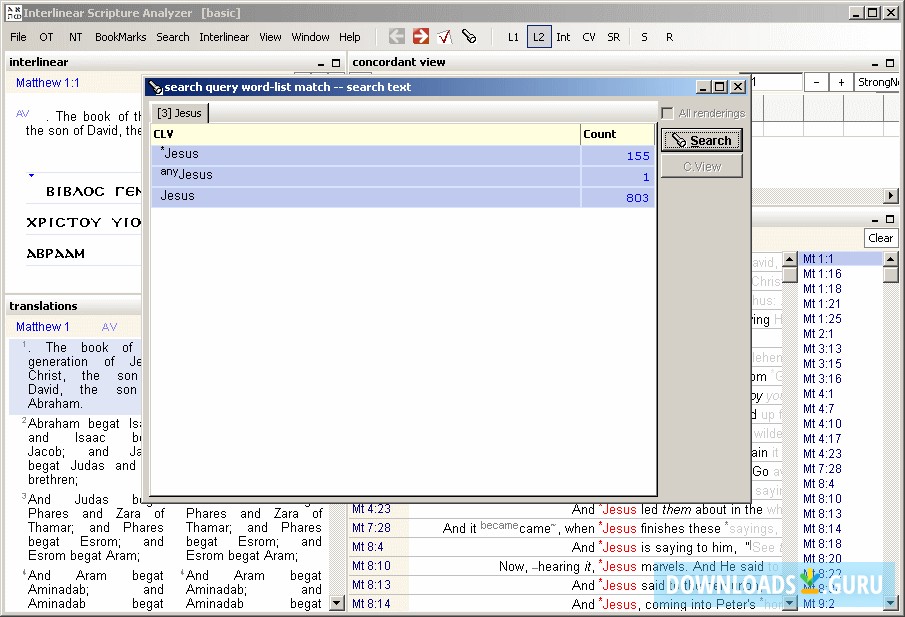Click the red forward navigation arrow

point(419,35)
